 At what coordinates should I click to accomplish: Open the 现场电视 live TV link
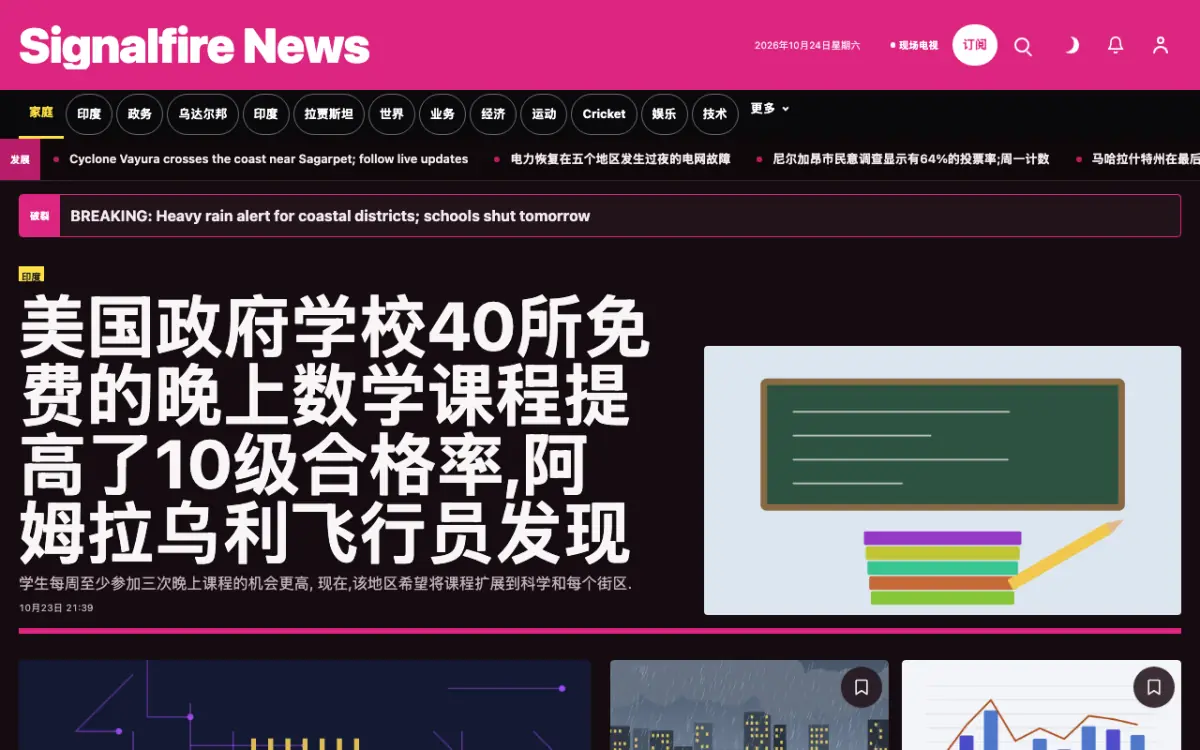click(914, 46)
